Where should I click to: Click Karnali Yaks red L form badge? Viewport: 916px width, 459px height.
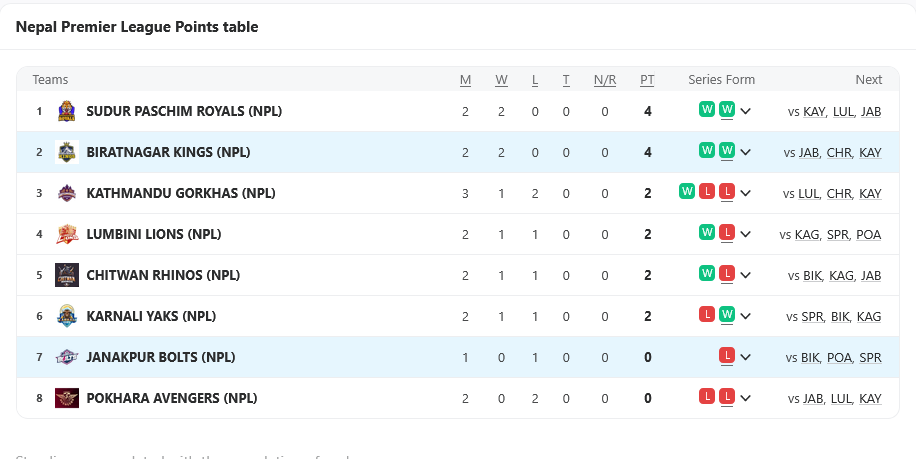pos(707,314)
